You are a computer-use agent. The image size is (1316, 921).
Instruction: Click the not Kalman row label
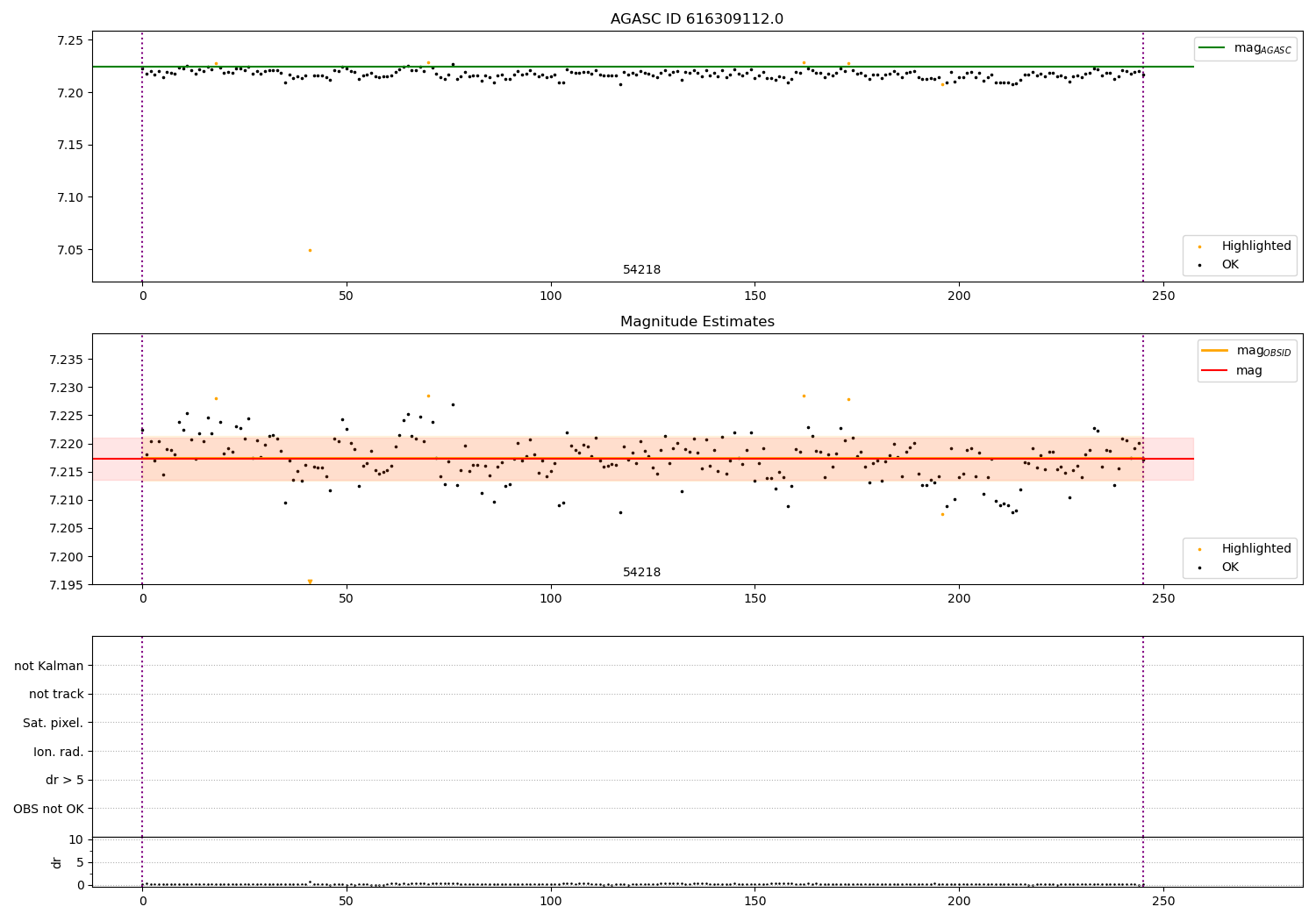coord(49,666)
